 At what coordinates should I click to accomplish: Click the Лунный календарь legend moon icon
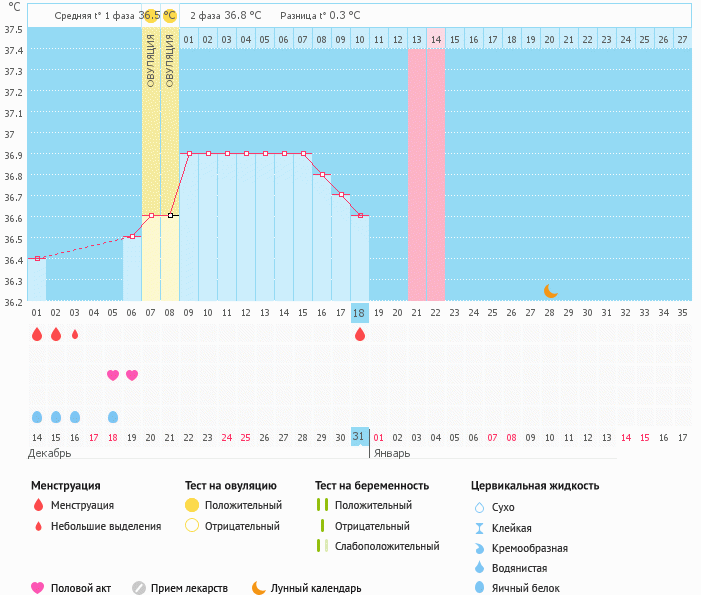click(259, 588)
